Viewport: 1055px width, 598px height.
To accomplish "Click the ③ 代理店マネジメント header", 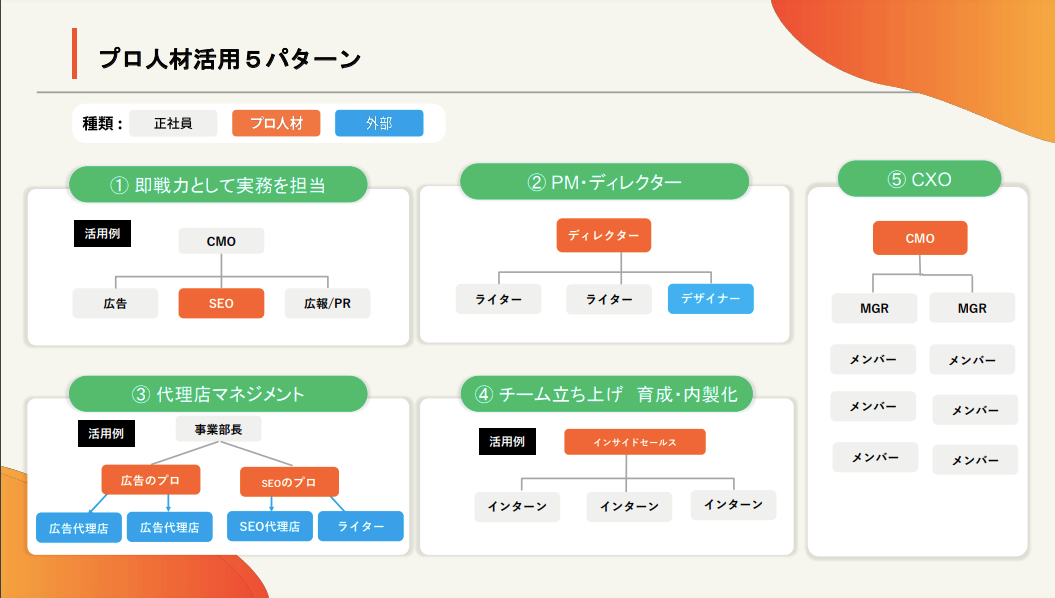I will point(218,394).
